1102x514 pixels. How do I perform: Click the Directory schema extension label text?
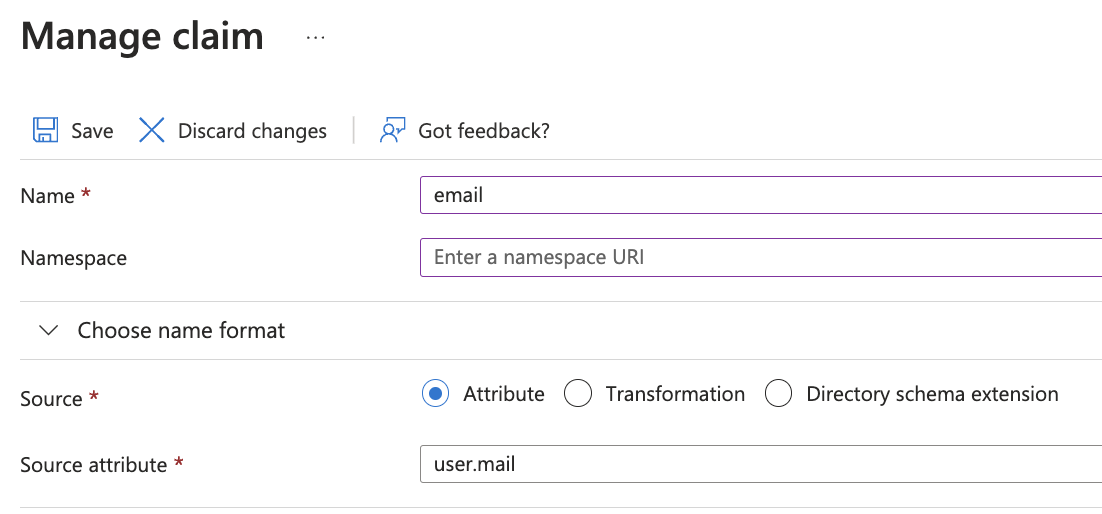pos(932,394)
